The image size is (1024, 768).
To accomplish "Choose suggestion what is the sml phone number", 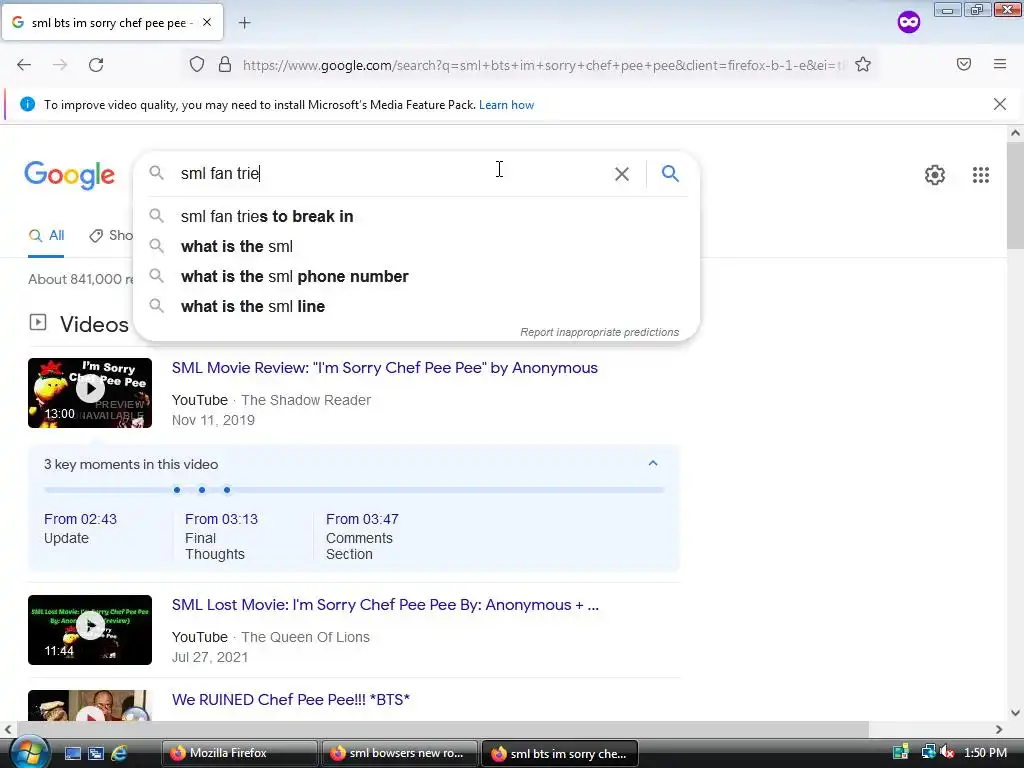I will click(417, 276).
